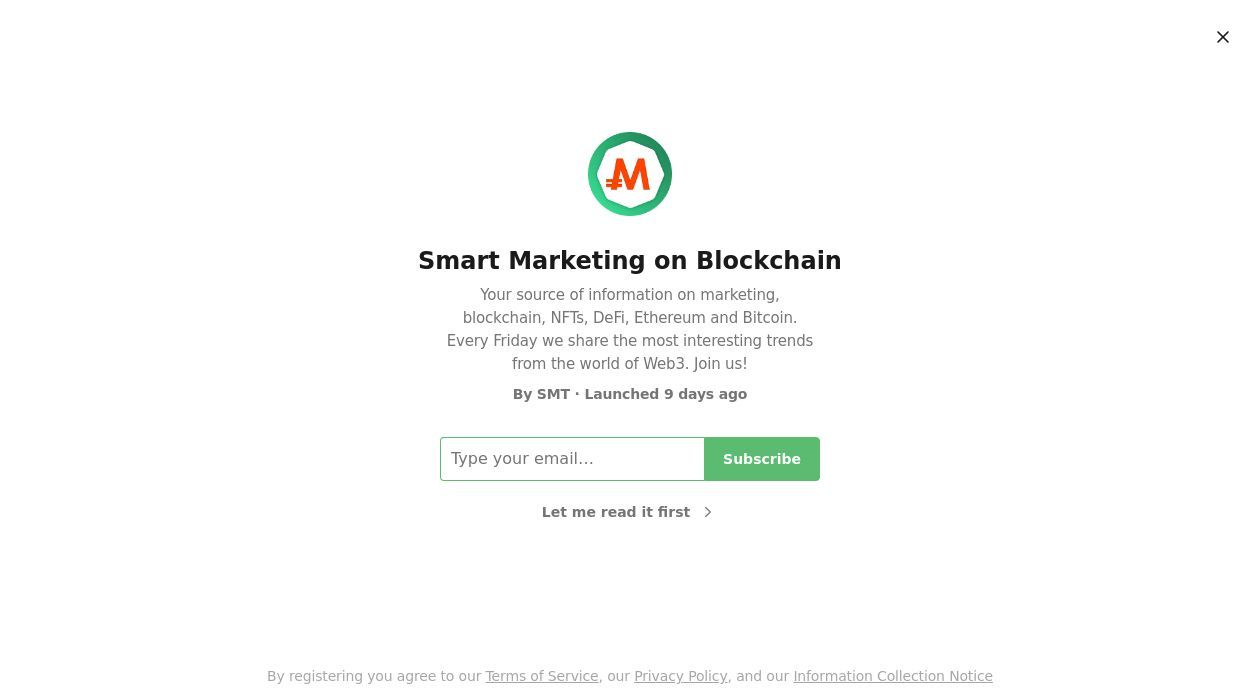1260x700 pixels.
Task: Close the subscribe overlay with the X icon
Action: [x=1222, y=37]
